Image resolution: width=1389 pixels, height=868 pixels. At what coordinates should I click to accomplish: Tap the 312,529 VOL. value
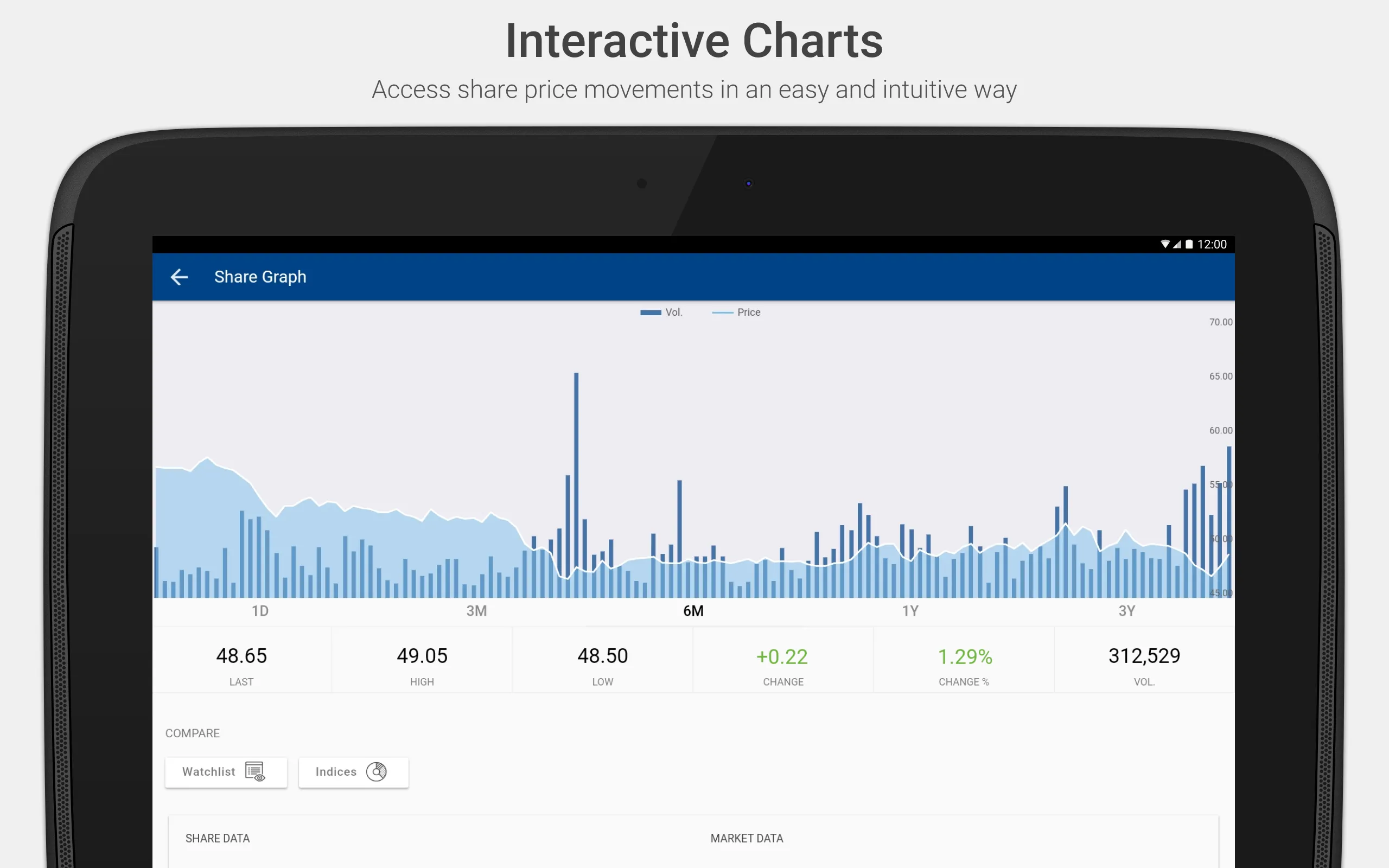coord(1144,656)
